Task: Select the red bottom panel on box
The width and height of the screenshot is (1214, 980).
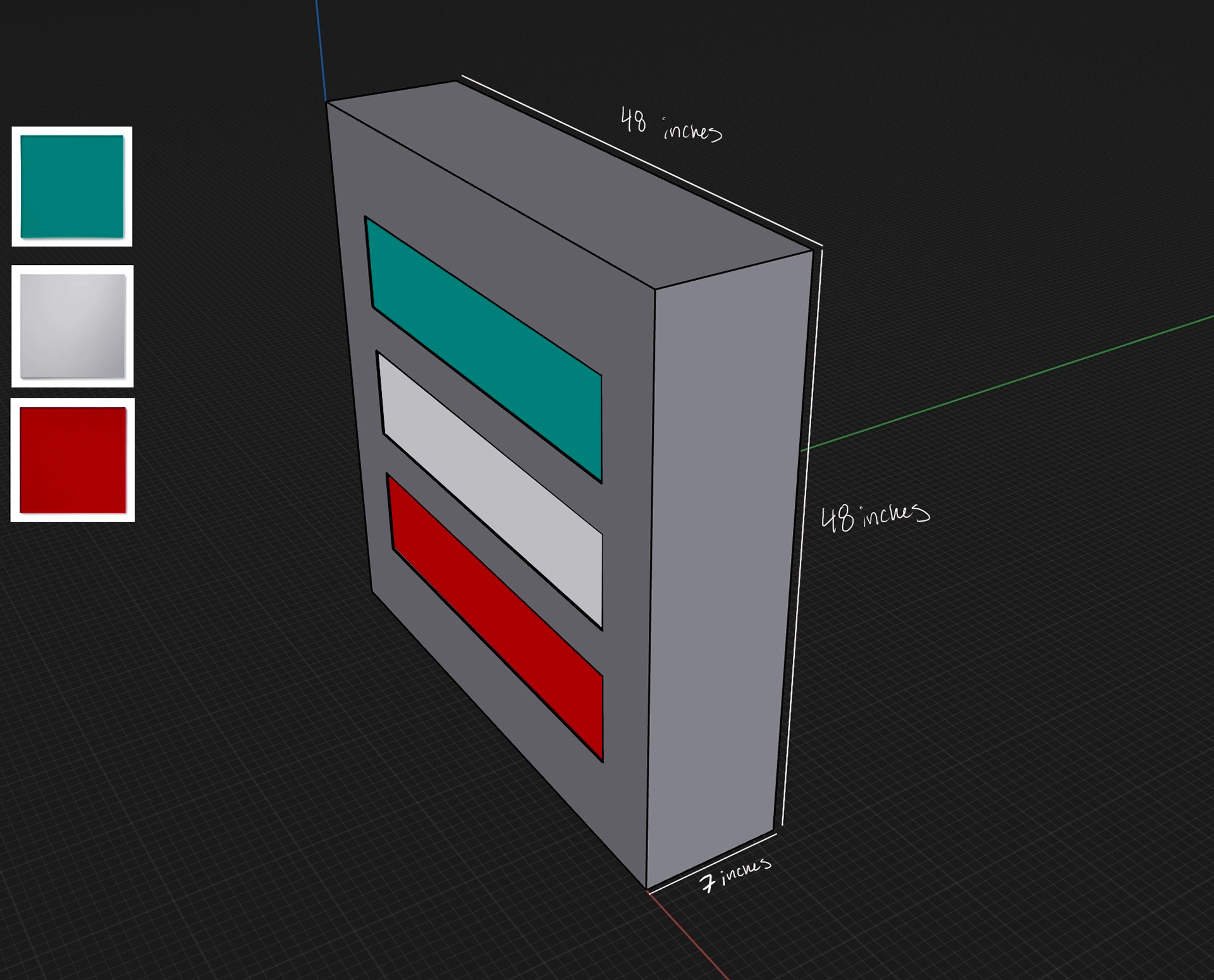Action: pyautogui.click(x=496, y=613)
